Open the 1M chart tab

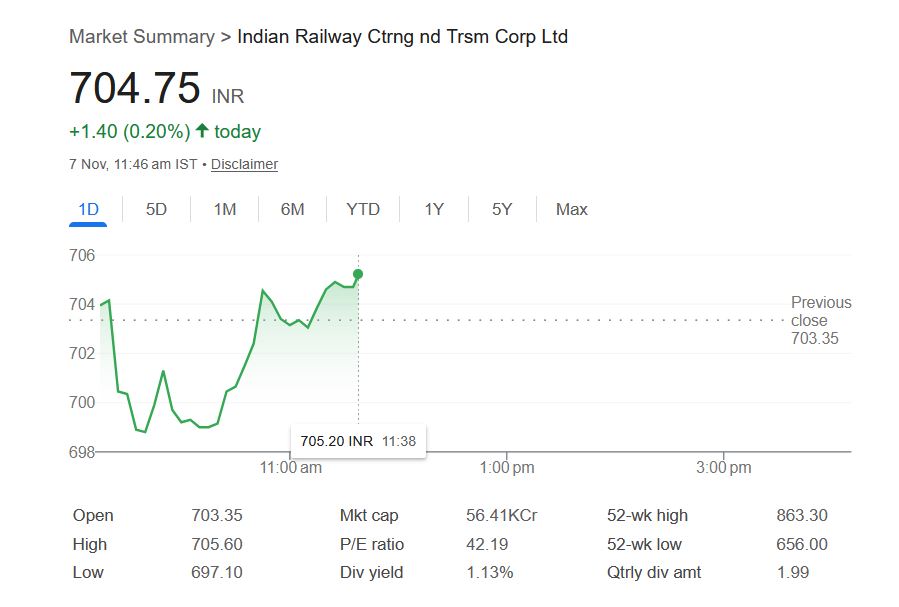point(225,209)
